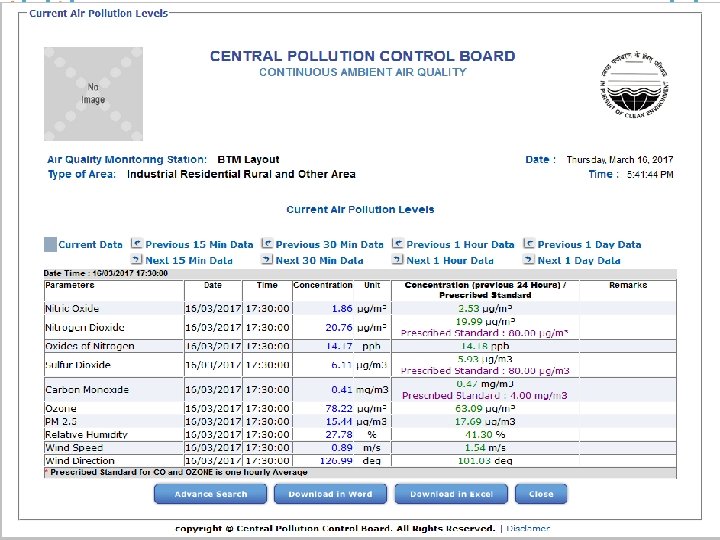Click the Download in Word button

tap(330, 494)
